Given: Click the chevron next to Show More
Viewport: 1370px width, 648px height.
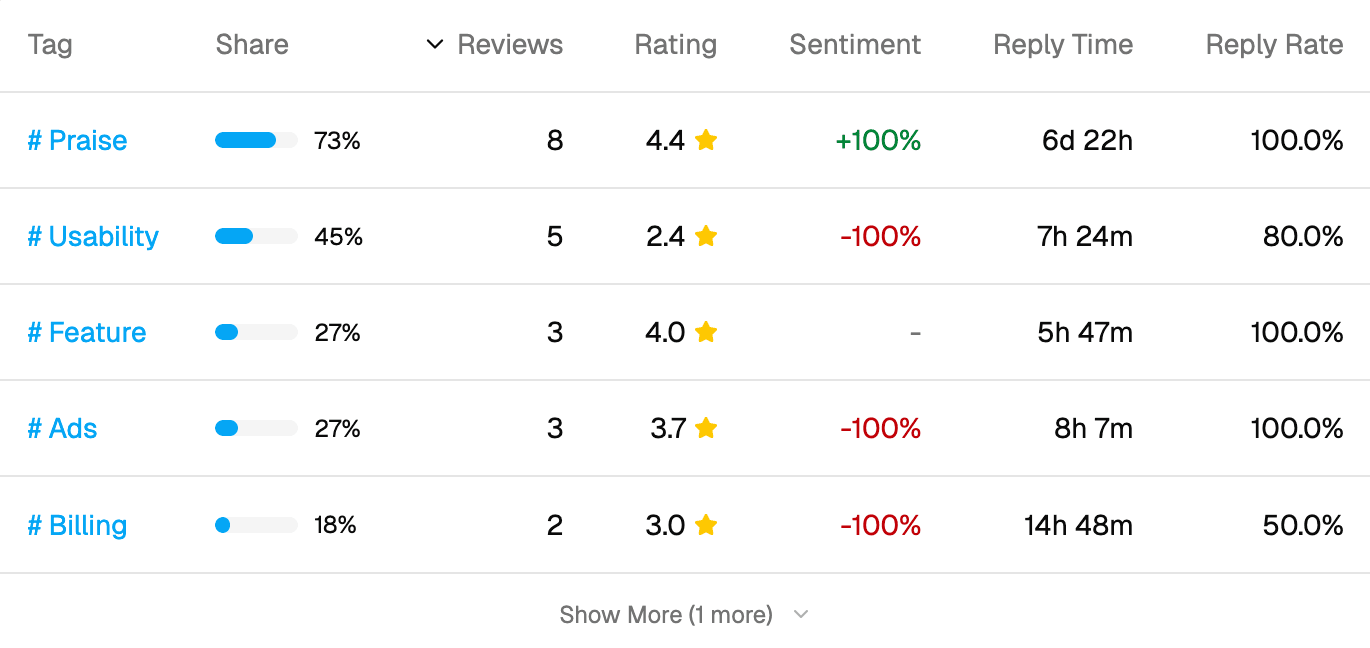Looking at the screenshot, I should click(800, 614).
